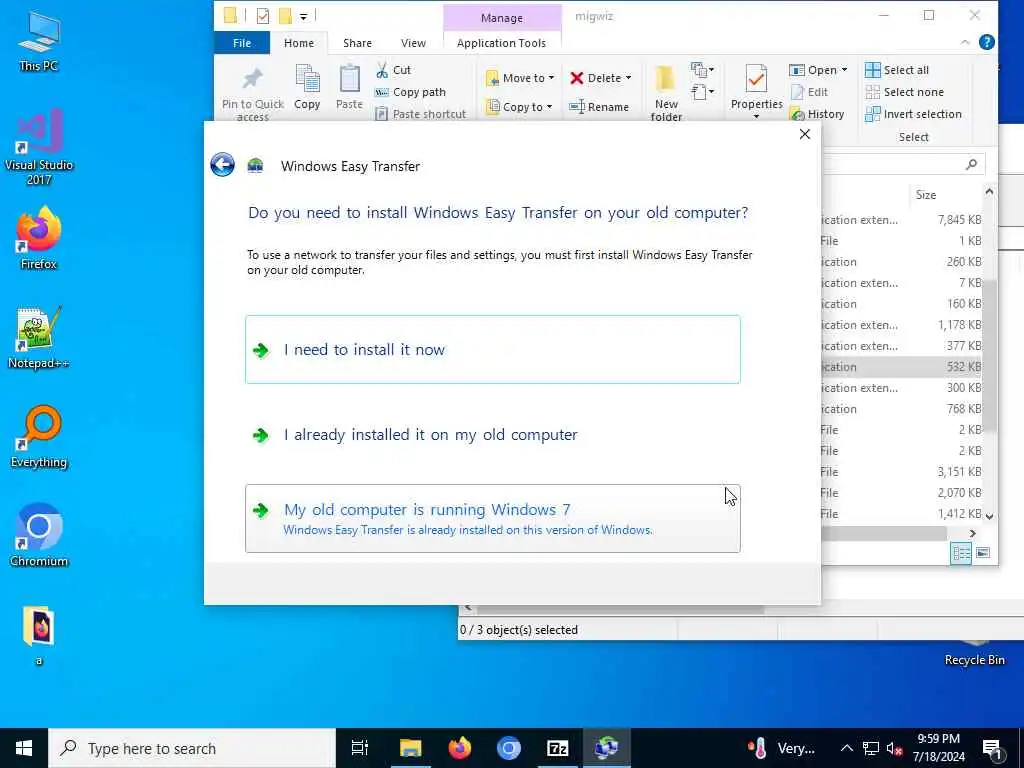Switch to the Home ribbon tab
Image resolution: width=1024 pixels, height=768 pixels.
pos(298,43)
